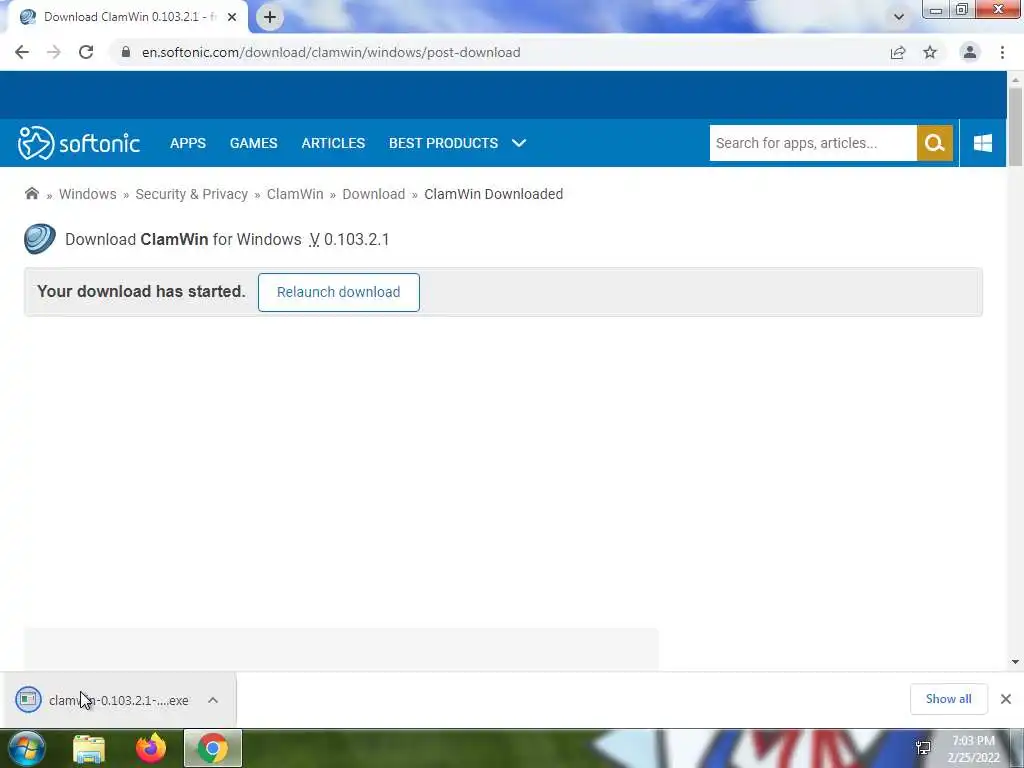
Task: Click the Chrome taskbar icon
Action: click(212, 748)
